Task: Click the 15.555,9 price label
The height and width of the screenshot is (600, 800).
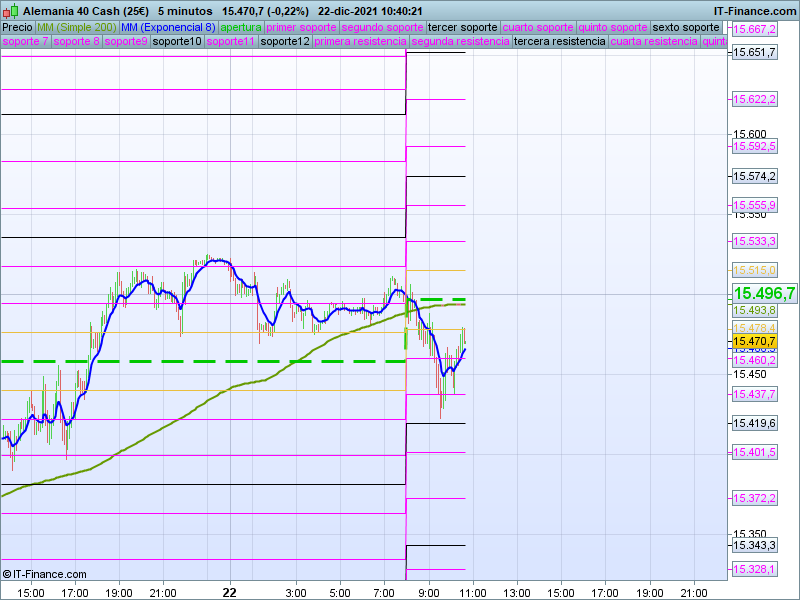Action: pos(754,205)
